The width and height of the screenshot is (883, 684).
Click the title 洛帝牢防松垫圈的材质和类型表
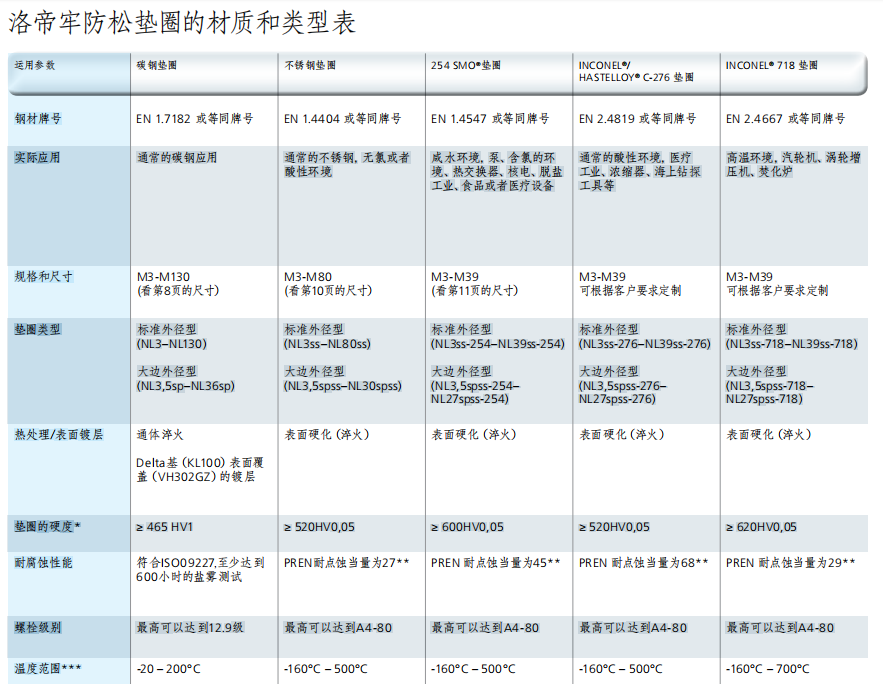click(181, 23)
